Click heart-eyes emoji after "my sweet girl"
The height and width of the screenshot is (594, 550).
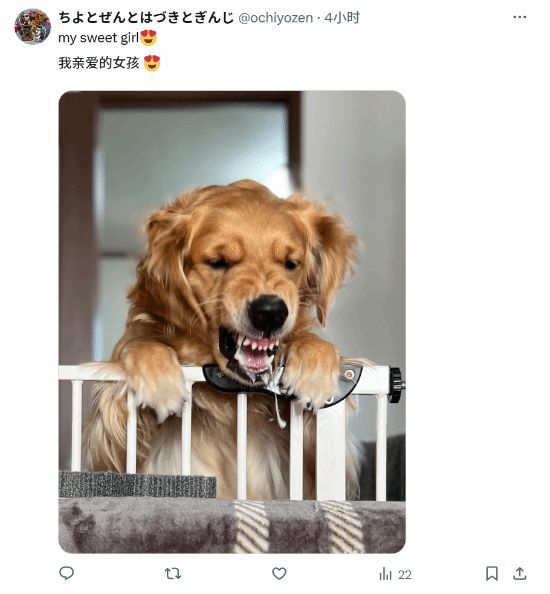[150, 38]
